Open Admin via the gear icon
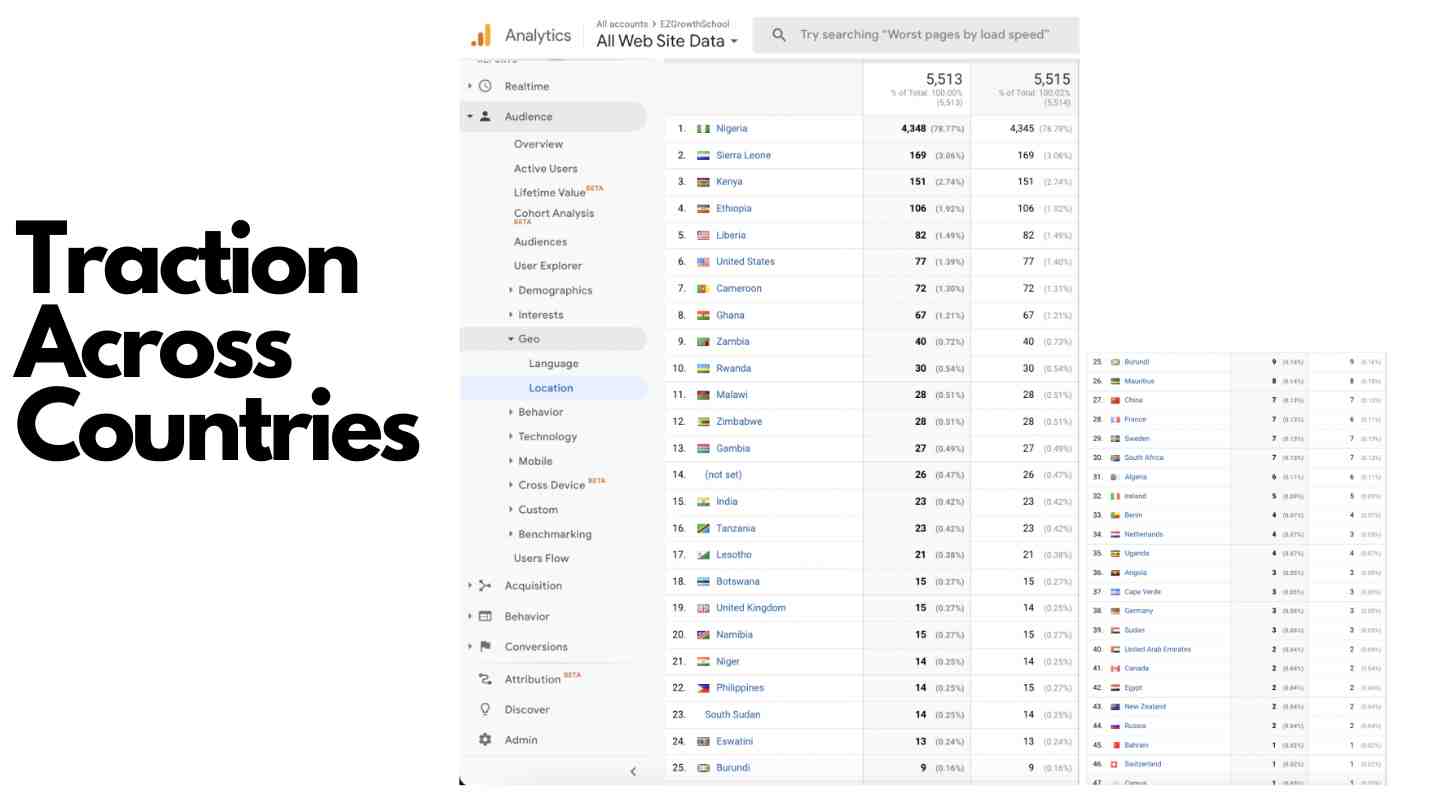This screenshot has height=810, width=1440. click(485, 740)
